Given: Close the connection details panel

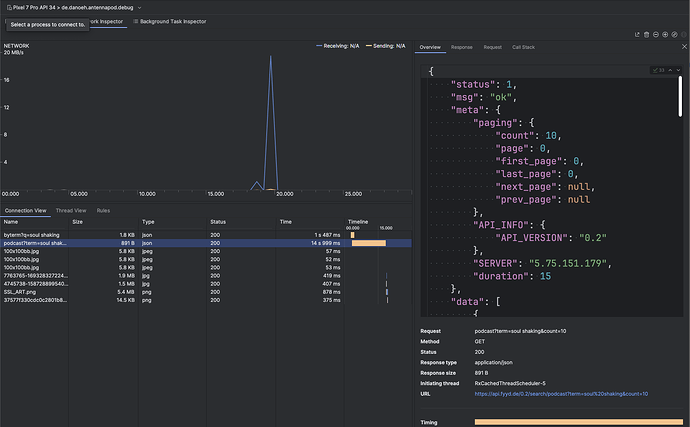Looking at the screenshot, I should tap(684, 47).
